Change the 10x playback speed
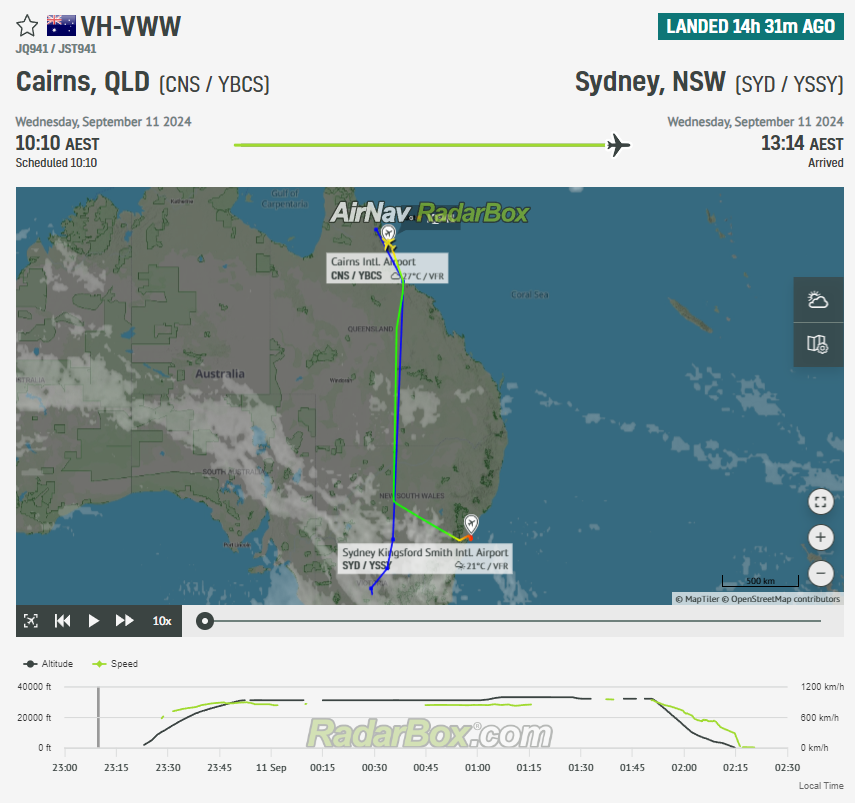This screenshot has width=855, height=803. 162,621
